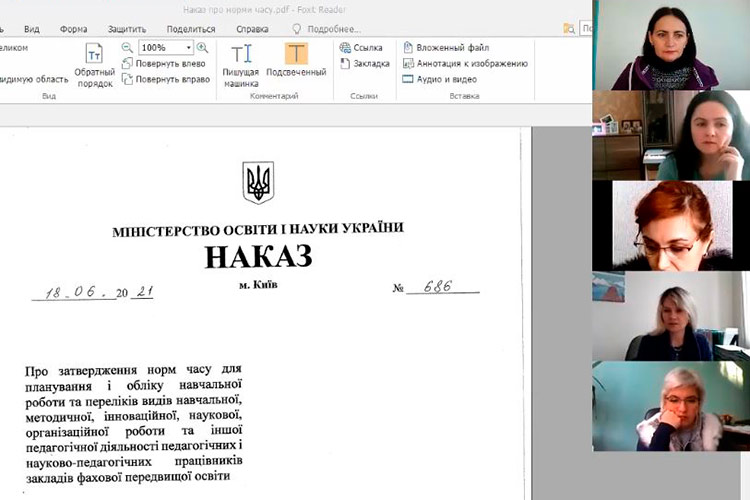Click the zoom in magnifier icon
This screenshot has height=500, width=750.
tap(202, 47)
